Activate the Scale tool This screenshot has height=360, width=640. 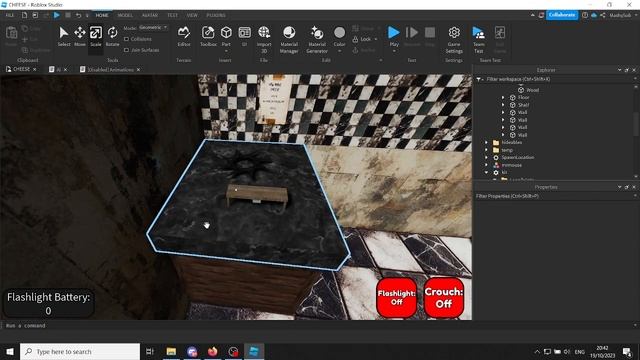tap(96, 36)
